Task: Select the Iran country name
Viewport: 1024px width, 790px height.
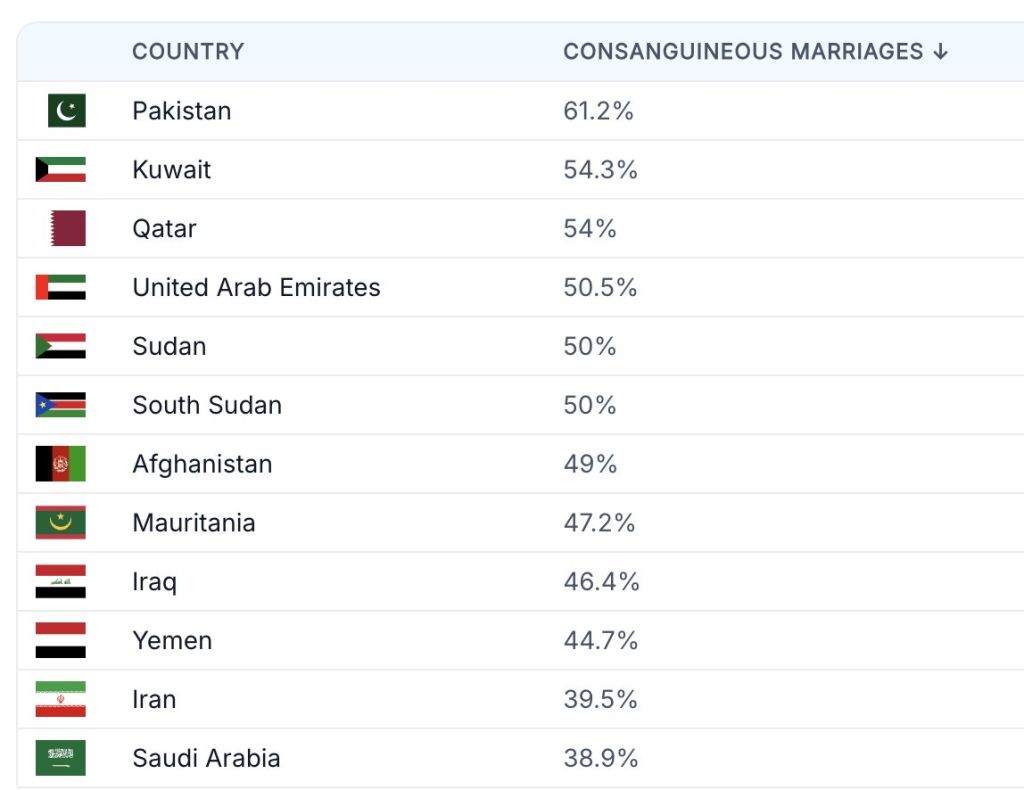Action: [x=154, y=700]
